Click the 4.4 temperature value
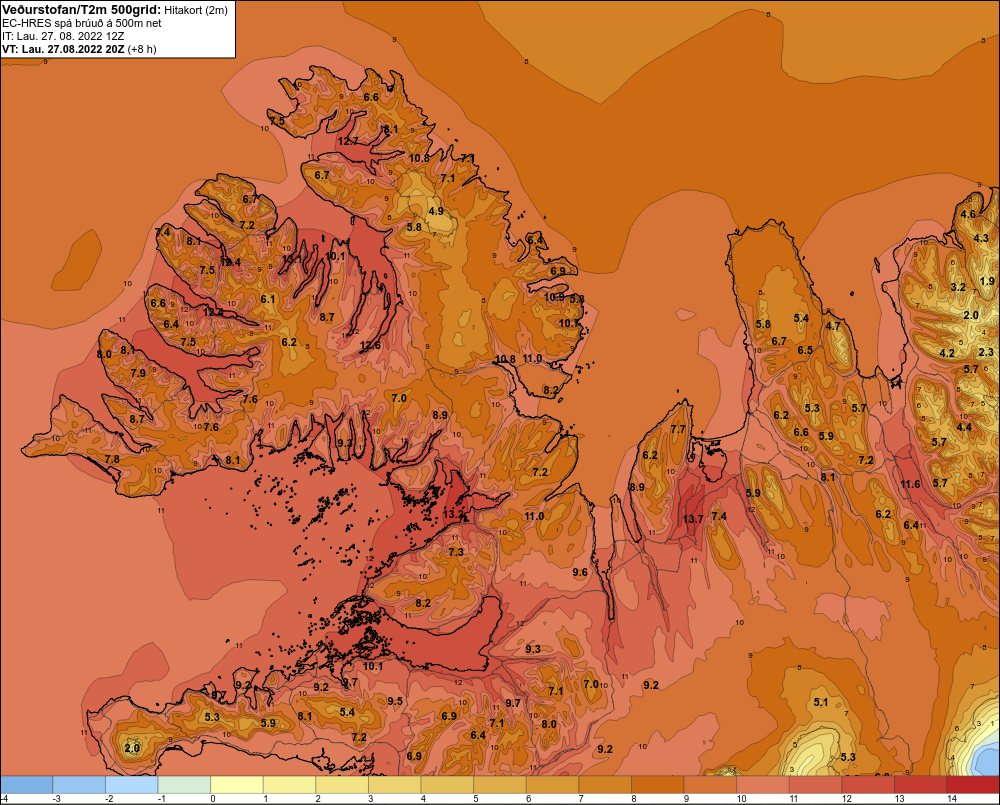The image size is (1000, 805). (964, 427)
